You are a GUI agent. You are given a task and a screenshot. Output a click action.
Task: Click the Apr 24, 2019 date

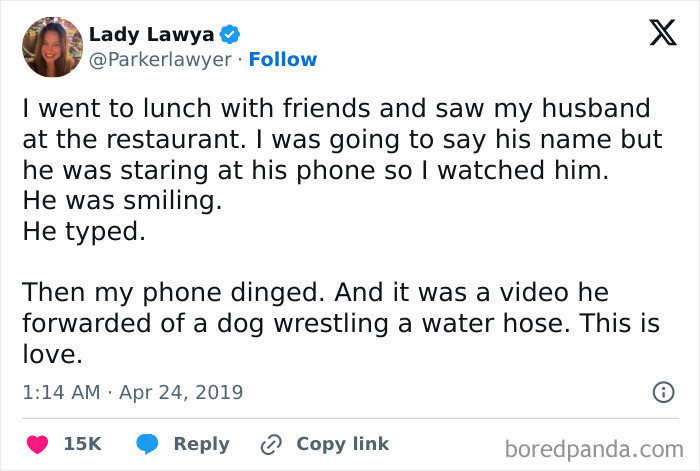point(182,392)
